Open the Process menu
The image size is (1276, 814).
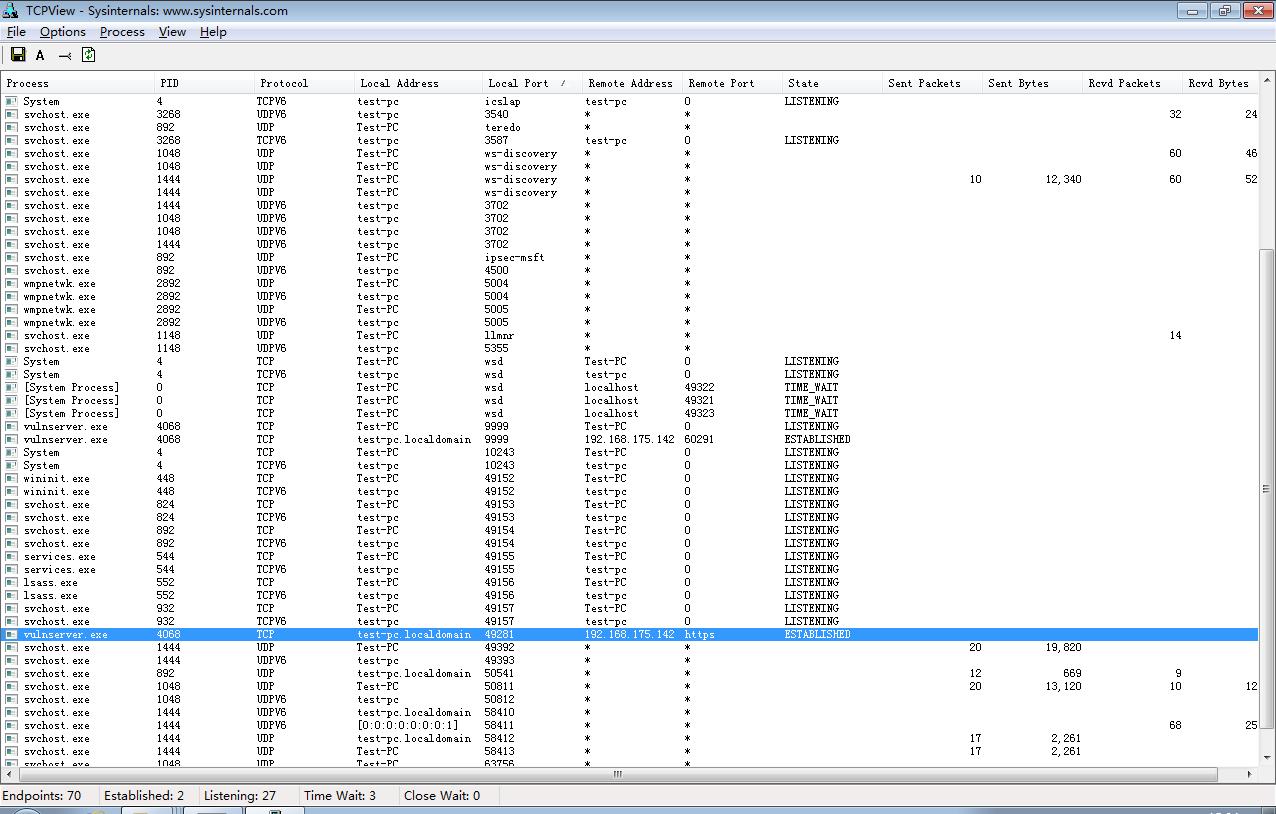point(122,32)
